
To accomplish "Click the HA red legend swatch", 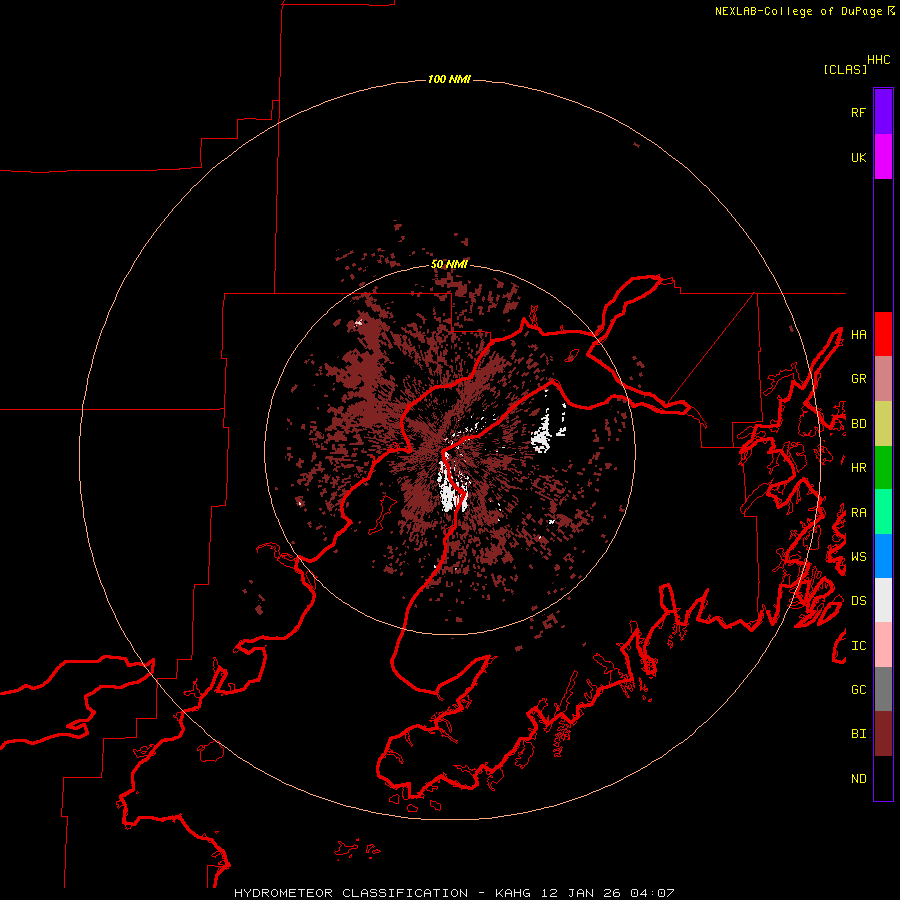I will point(883,334).
